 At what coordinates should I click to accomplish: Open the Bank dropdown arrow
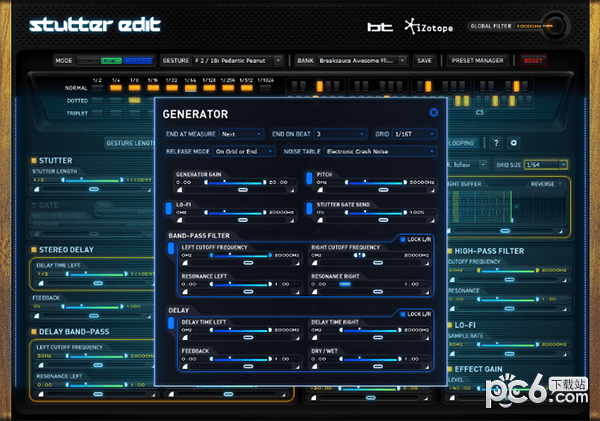[x=402, y=60]
